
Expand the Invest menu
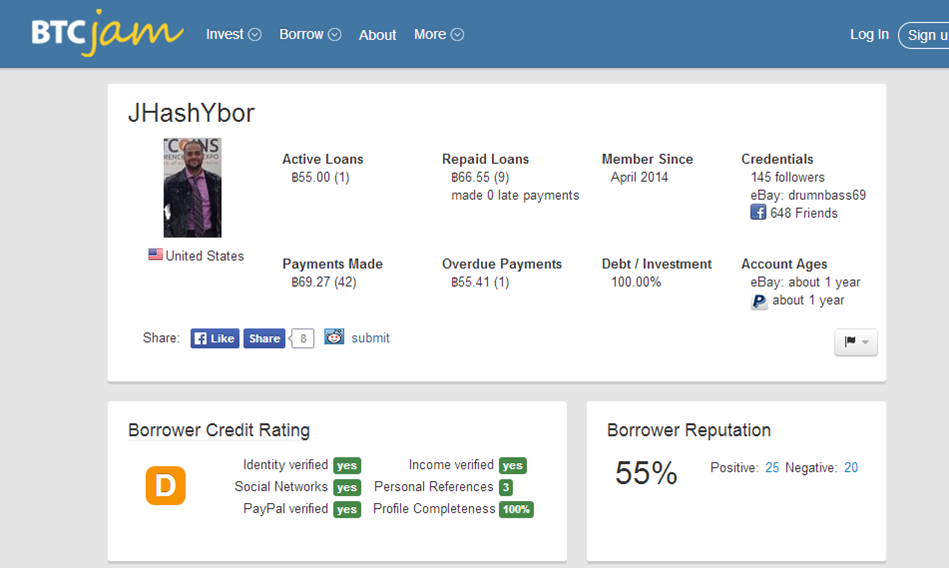(x=233, y=34)
